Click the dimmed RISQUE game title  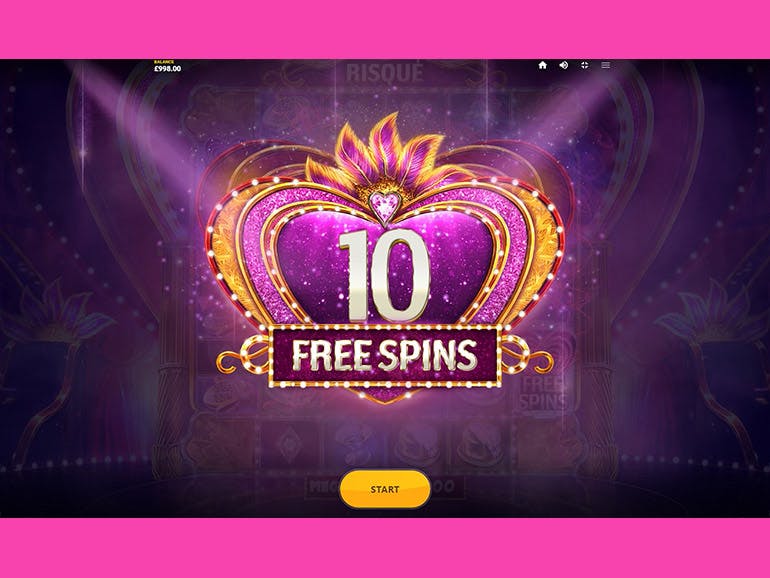click(384, 73)
